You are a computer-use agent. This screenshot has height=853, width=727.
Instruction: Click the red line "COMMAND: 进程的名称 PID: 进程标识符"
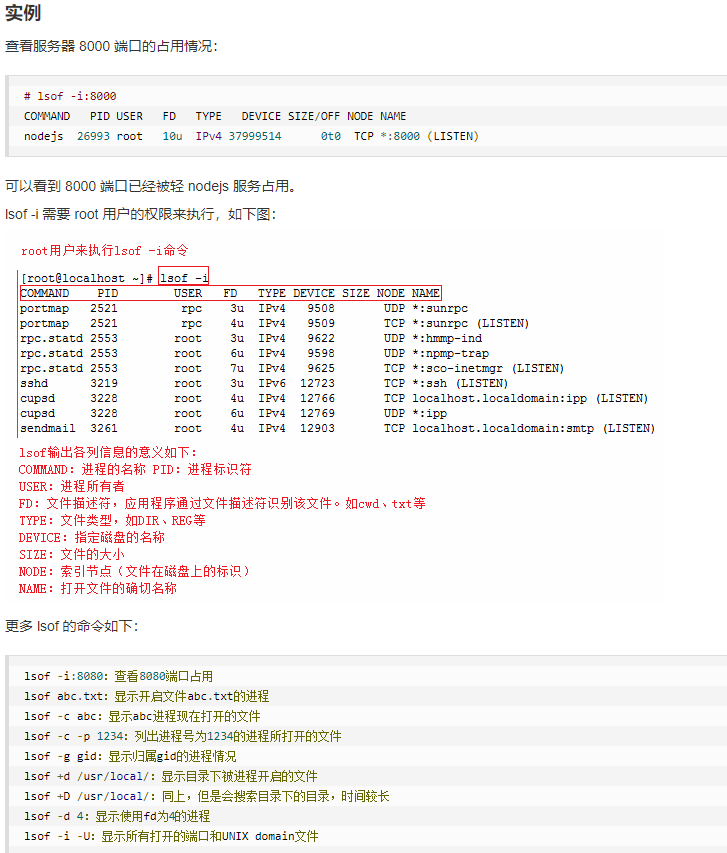point(135,469)
